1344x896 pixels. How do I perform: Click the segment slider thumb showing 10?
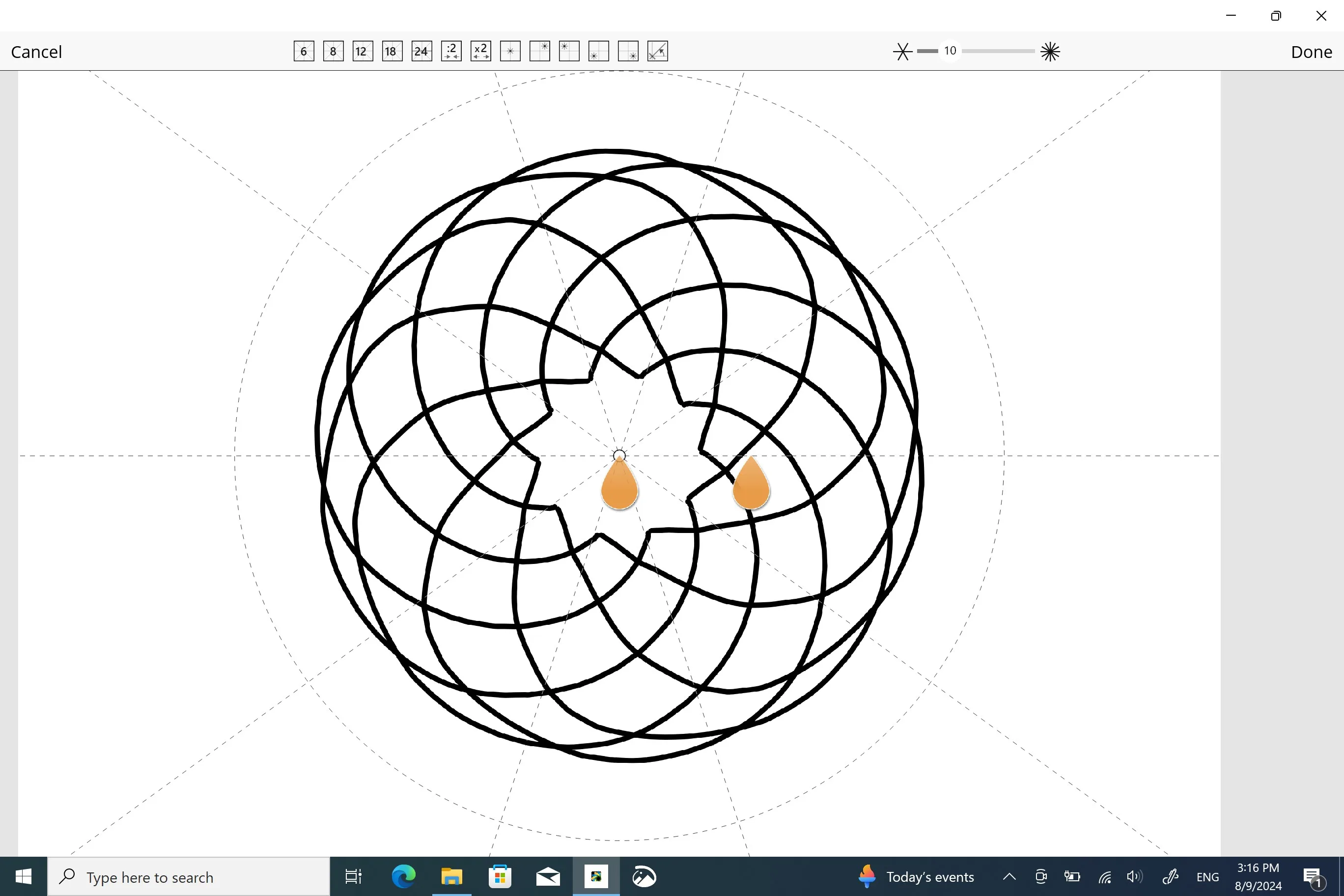pos(950,51)
